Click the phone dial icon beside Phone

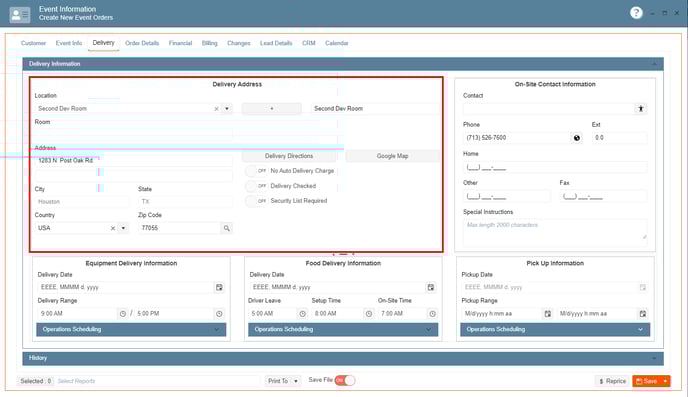(x=577, y=138)
